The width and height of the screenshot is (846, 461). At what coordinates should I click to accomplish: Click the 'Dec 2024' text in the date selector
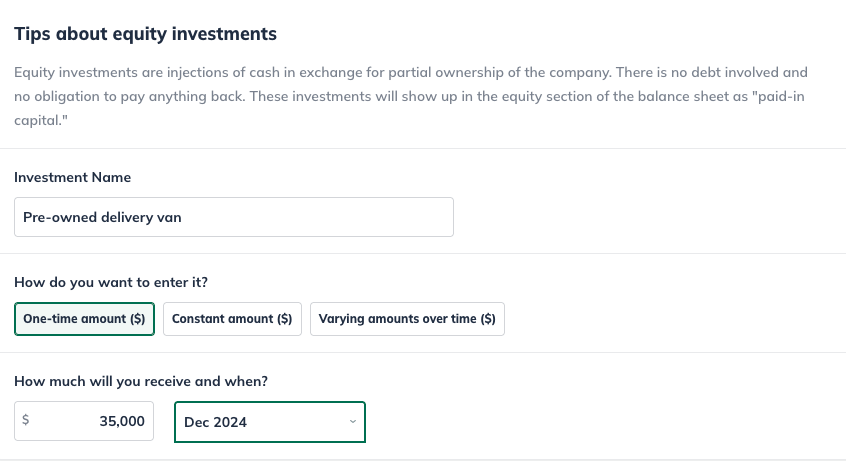pos(215,422)
